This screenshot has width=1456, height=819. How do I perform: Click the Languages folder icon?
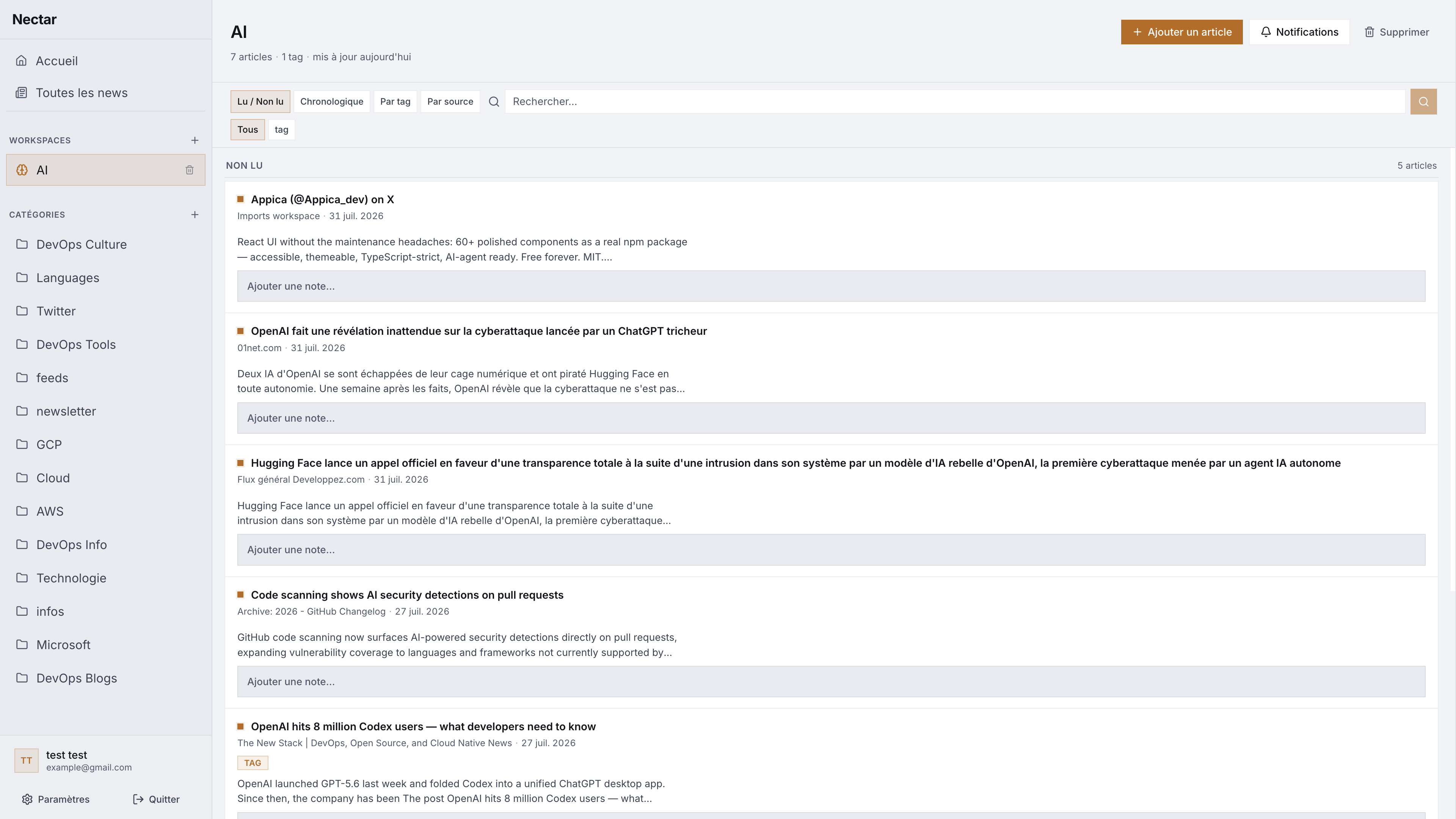[x=22, y=278]
